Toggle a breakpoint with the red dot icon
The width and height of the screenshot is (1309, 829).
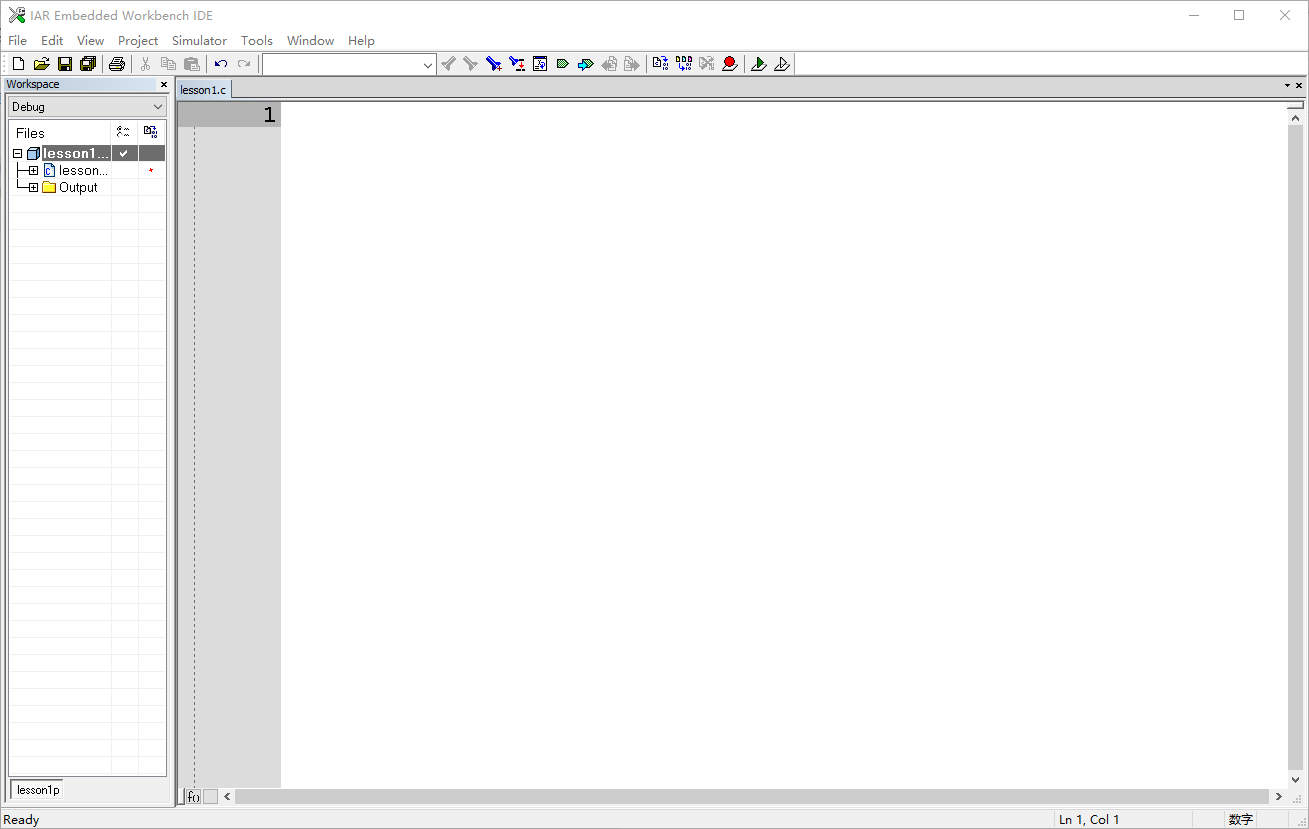[730, 64]
